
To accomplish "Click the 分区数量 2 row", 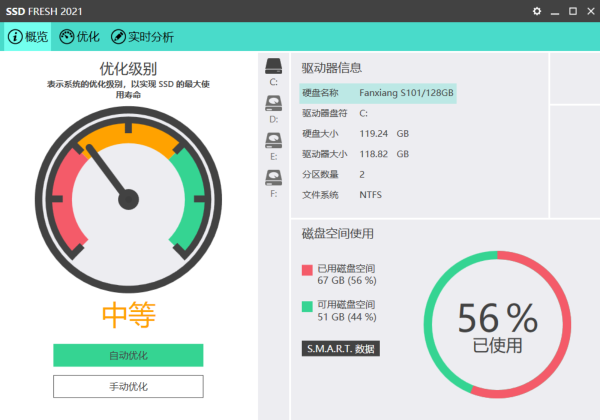I will point(333,174).
